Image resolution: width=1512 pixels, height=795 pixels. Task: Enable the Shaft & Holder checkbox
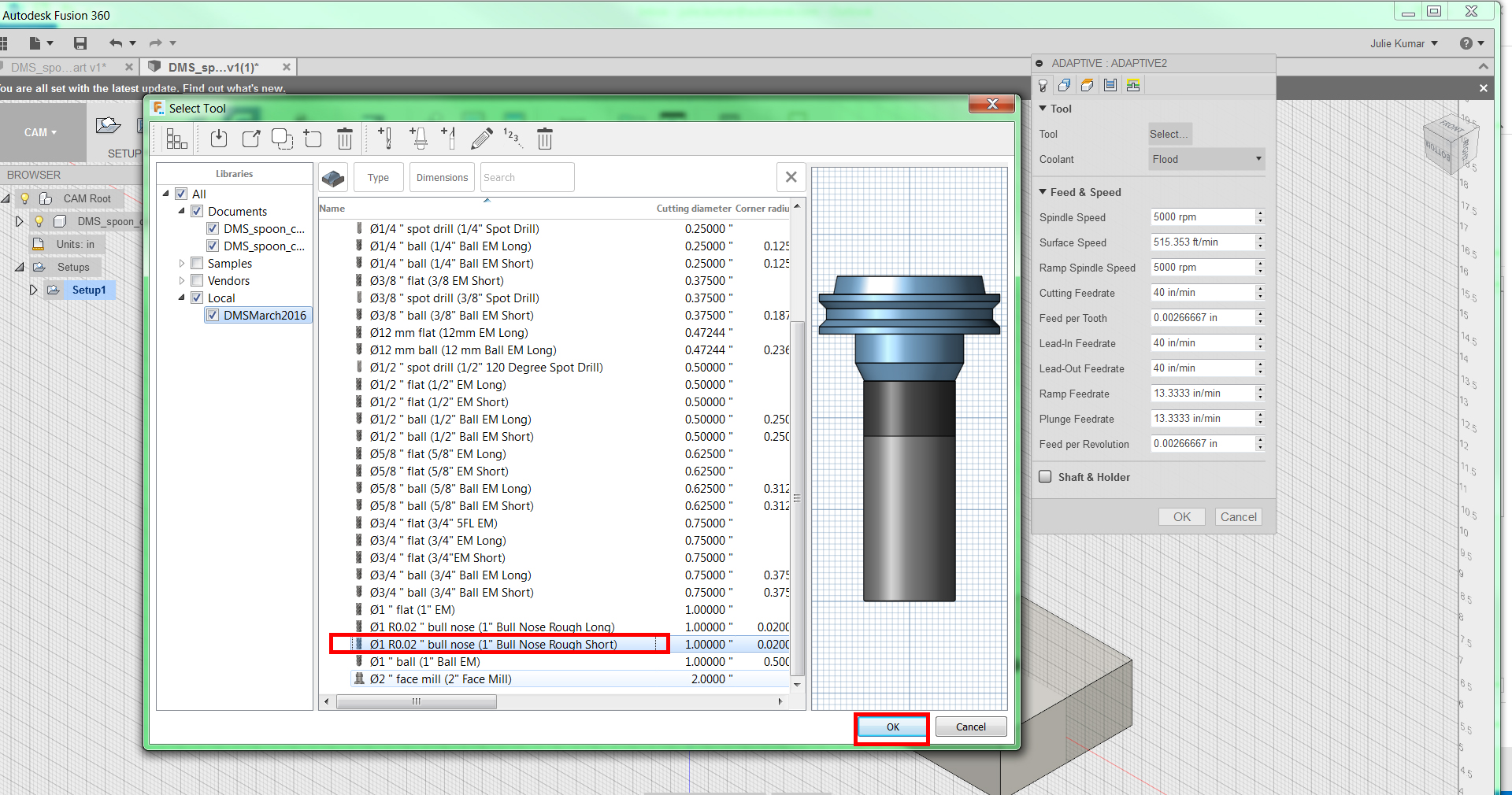tap(1045, 476)
